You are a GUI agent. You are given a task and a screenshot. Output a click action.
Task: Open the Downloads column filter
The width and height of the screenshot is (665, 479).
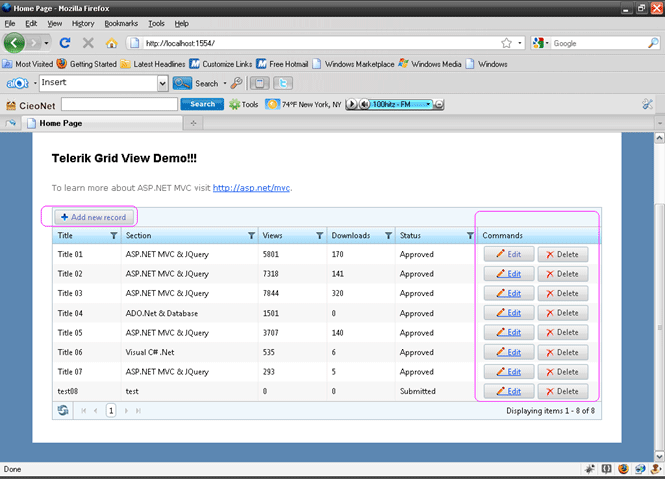click(x=389, y=236)
